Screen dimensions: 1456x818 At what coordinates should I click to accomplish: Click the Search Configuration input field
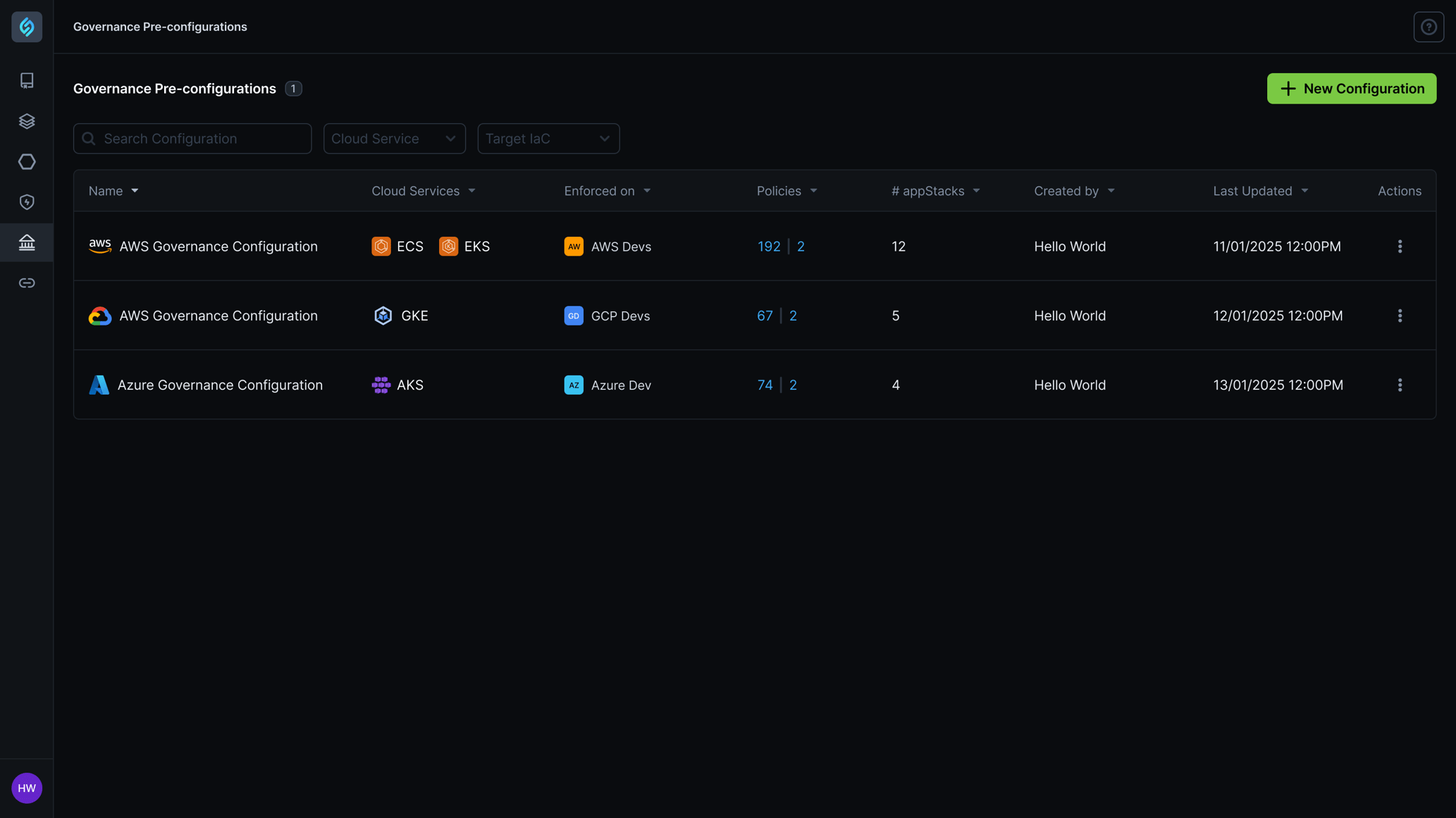tap(192, 138)
